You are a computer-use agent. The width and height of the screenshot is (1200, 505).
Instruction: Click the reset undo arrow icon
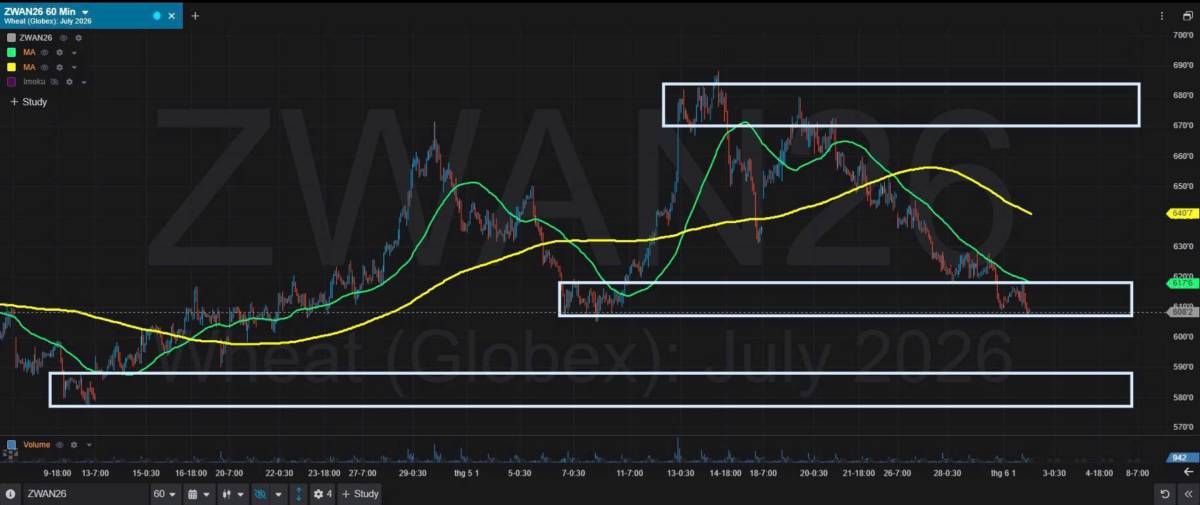pos(1165,494)
